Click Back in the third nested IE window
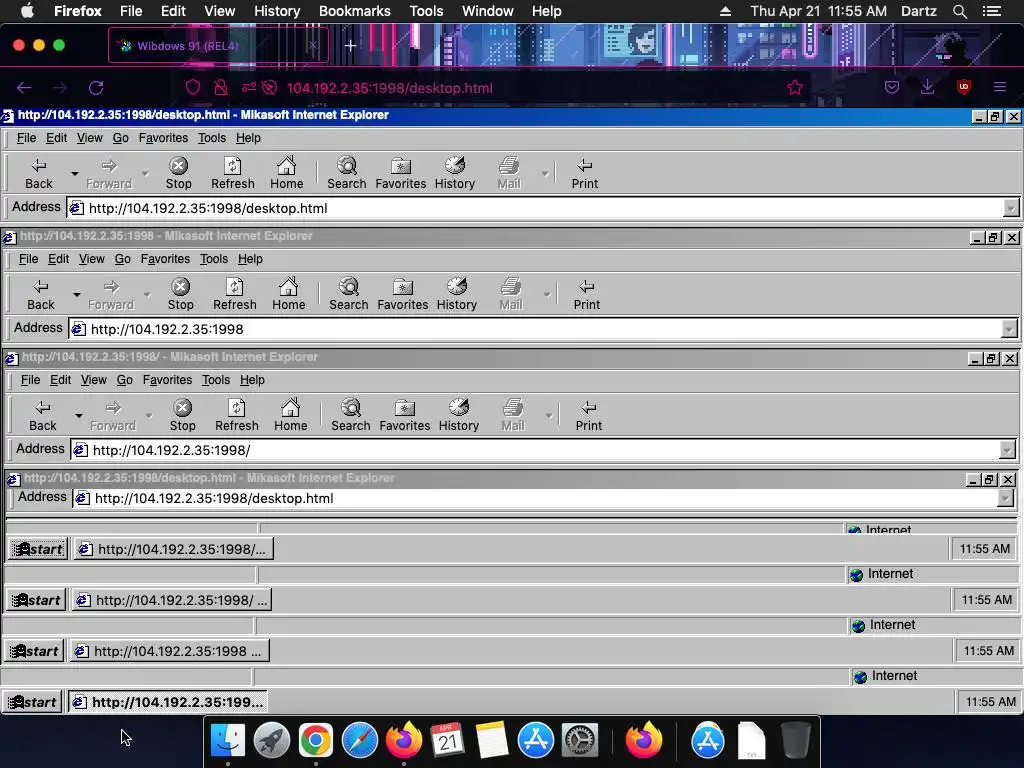This screenshot has height=768, width=1024. 42,415
